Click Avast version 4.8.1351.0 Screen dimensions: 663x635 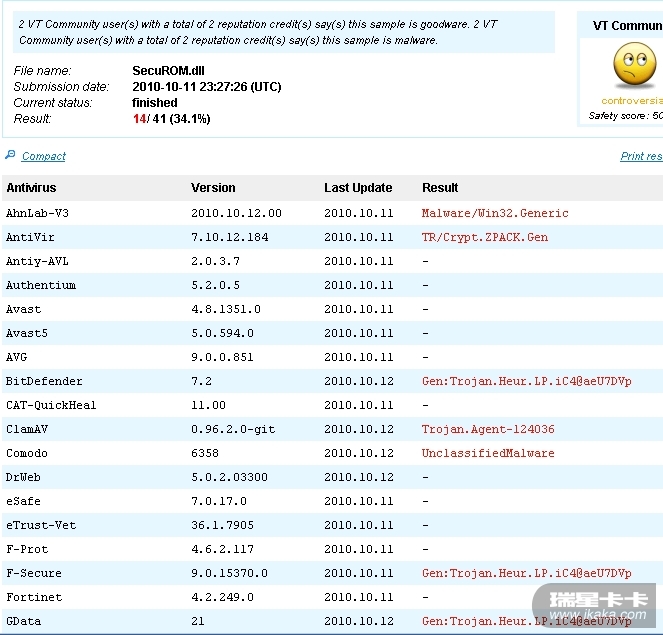point(226,309)
